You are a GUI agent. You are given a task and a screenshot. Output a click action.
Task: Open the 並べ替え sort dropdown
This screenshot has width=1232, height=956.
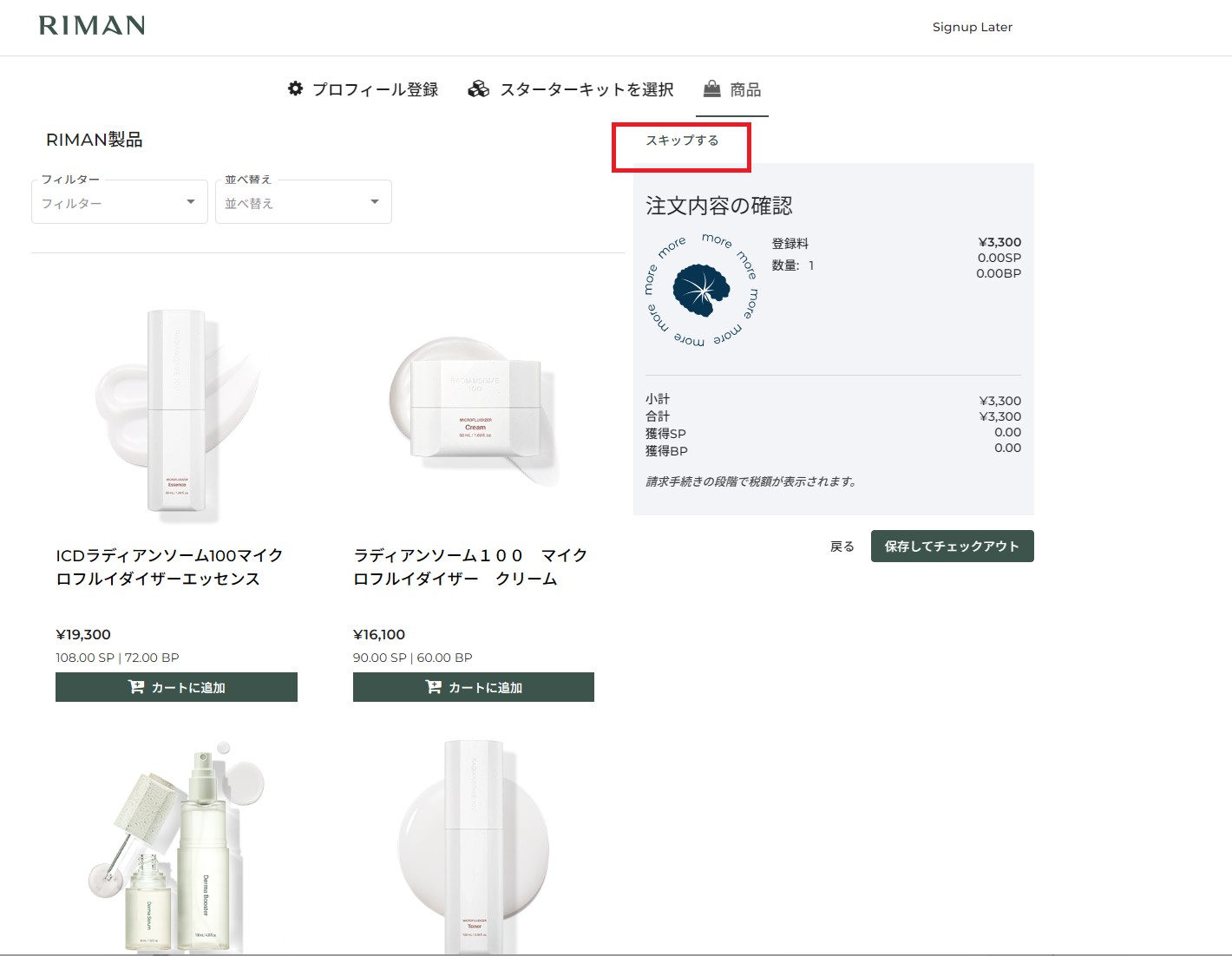pos(304,202)
